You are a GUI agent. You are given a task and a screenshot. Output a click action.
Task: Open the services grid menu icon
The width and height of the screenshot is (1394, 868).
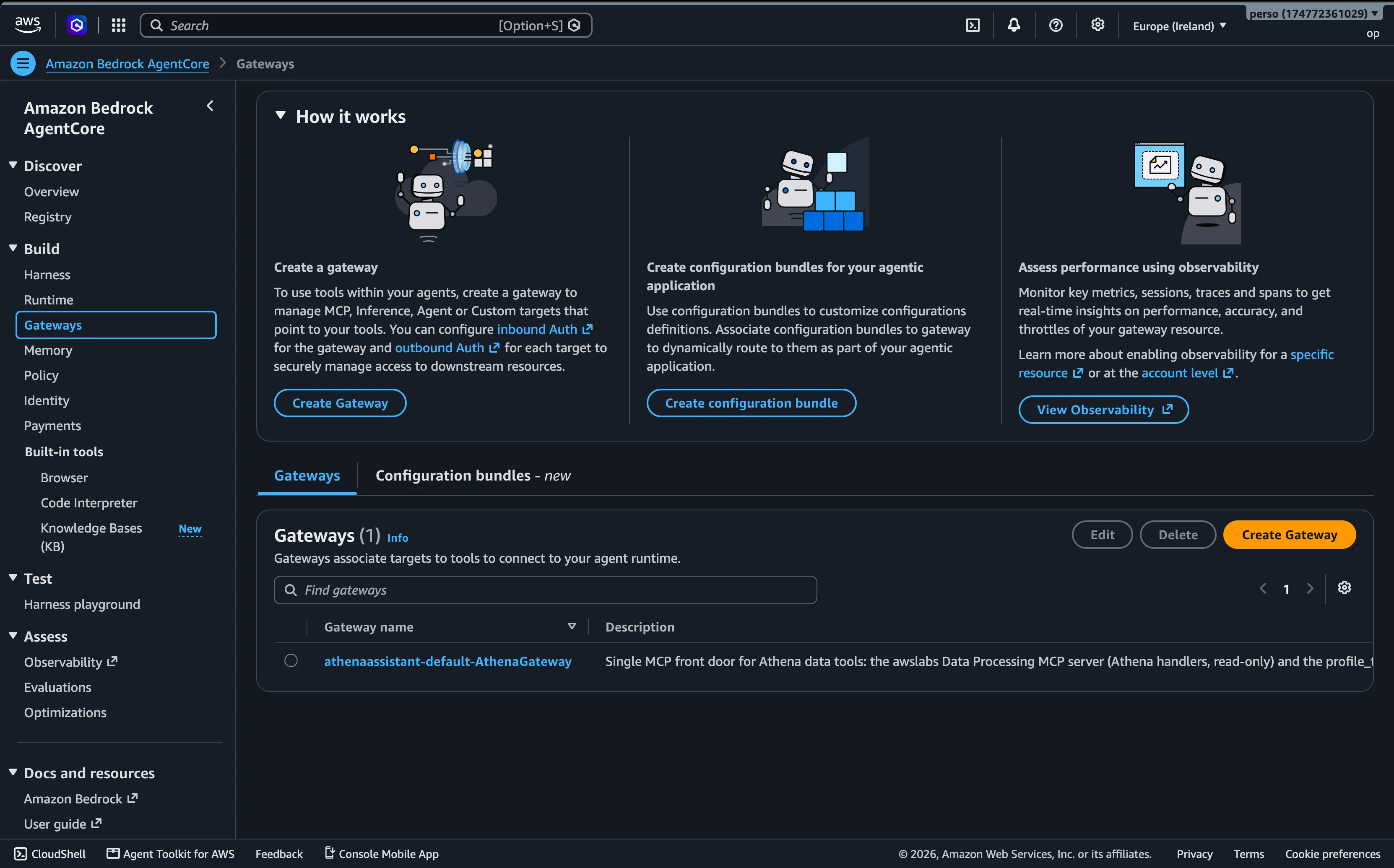(x=118, y=25)
